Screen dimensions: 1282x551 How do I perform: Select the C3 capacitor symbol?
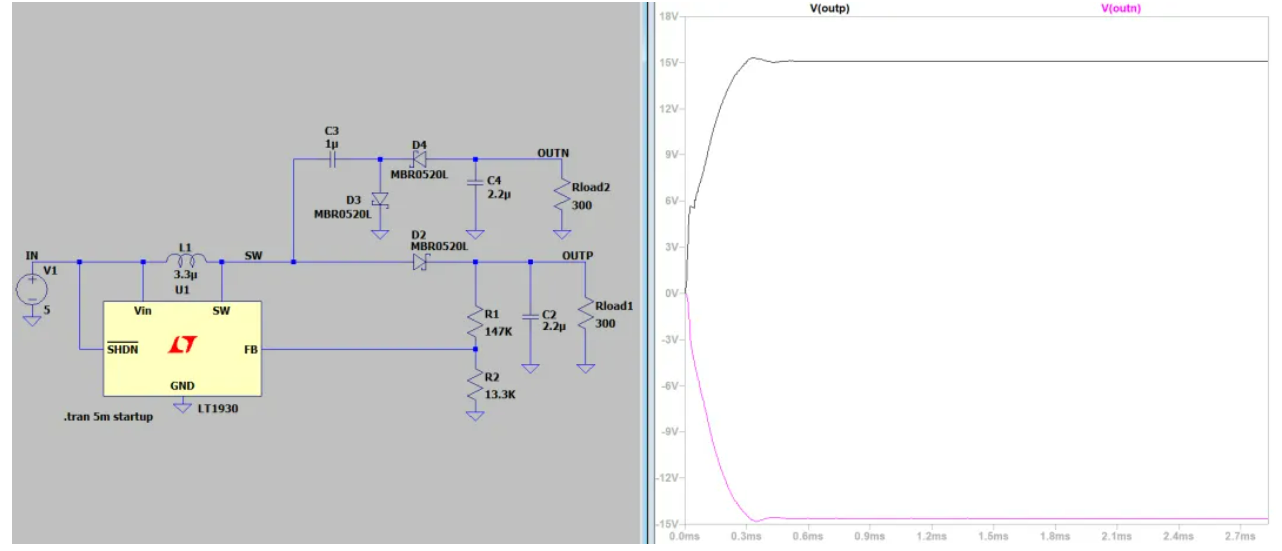pos(332,159)
